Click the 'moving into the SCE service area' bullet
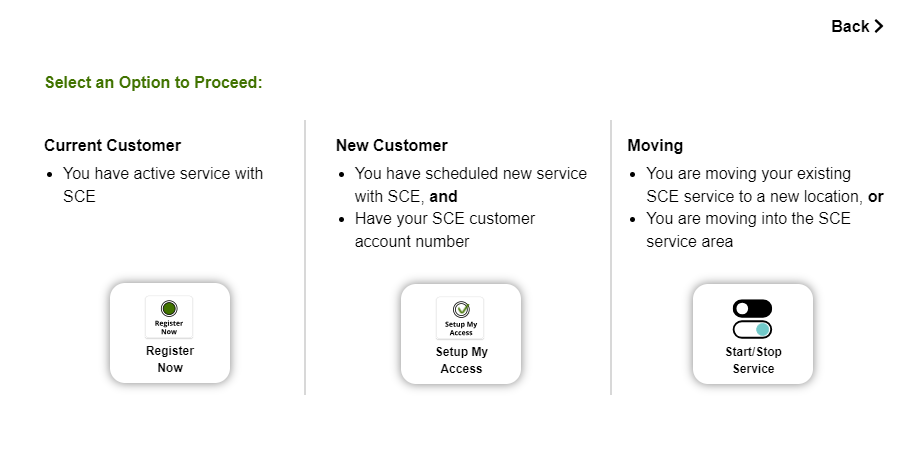The width and height of the screenshot is (921, 457). click(748, 230)
